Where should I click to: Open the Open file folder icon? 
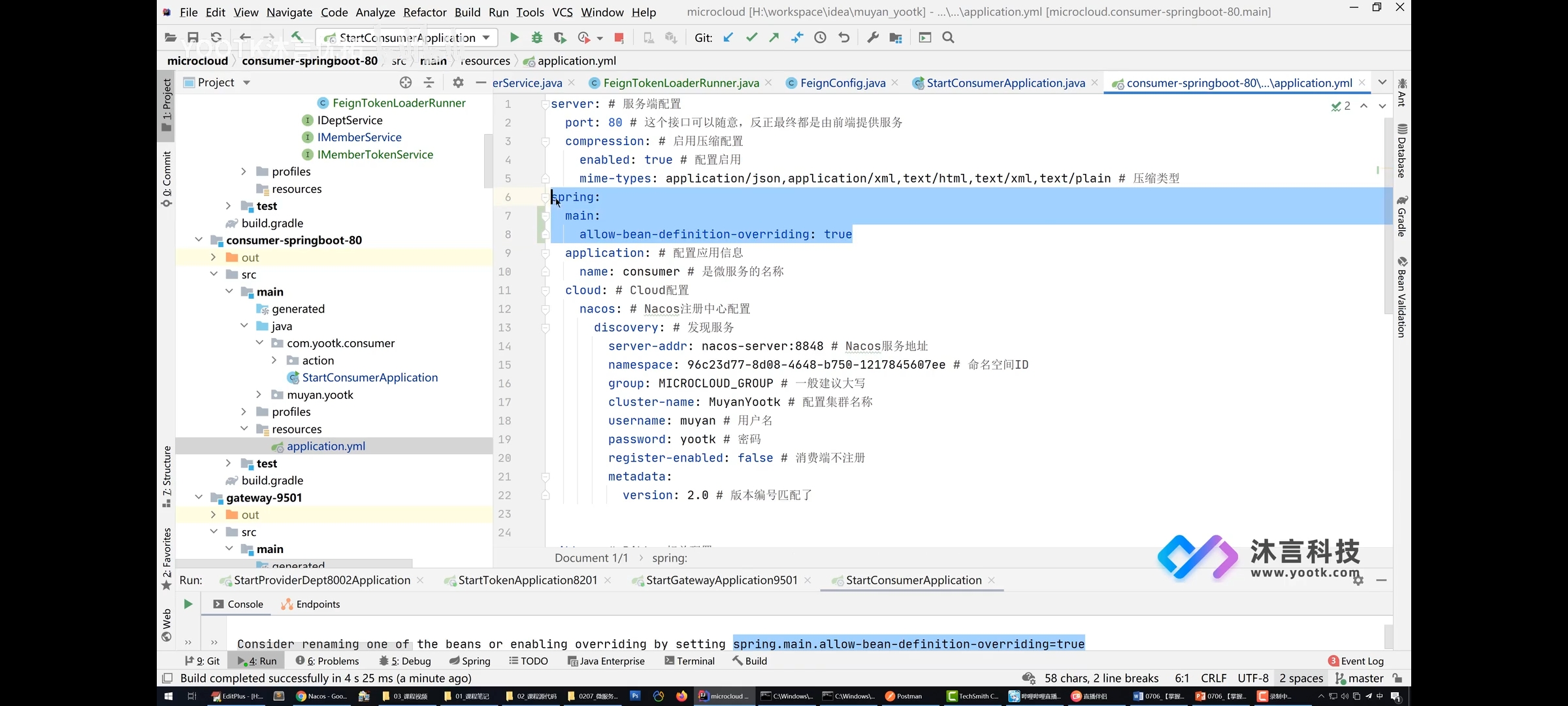click(171, 38)
